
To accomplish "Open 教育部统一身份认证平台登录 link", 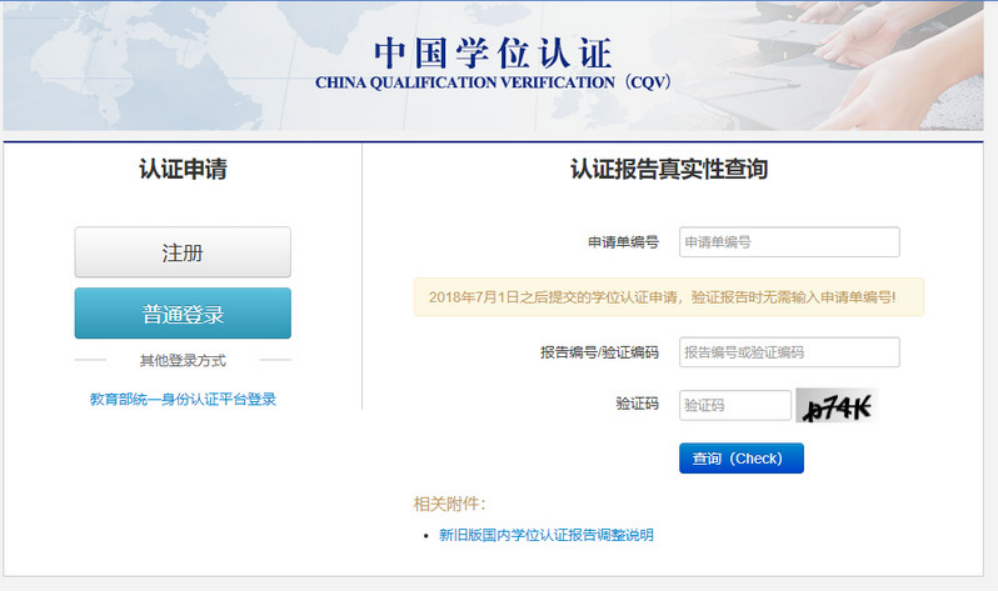I will click(183, 399).
